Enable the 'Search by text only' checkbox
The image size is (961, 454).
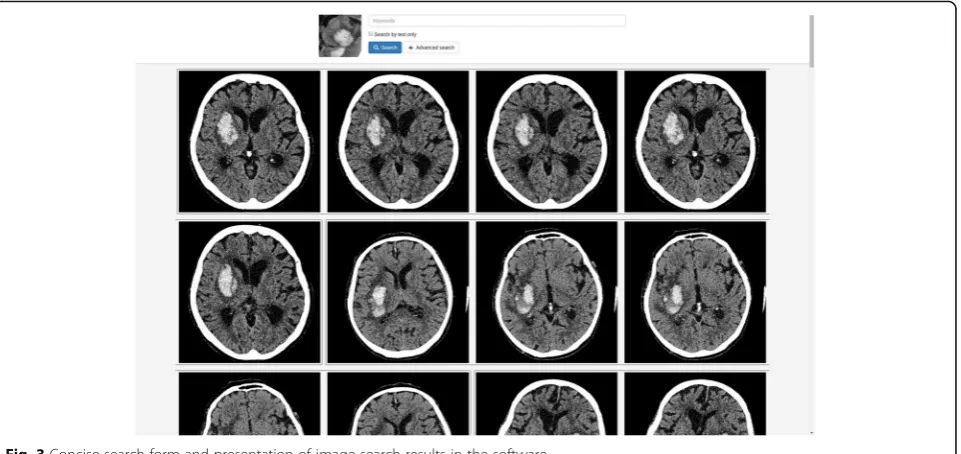371,34
